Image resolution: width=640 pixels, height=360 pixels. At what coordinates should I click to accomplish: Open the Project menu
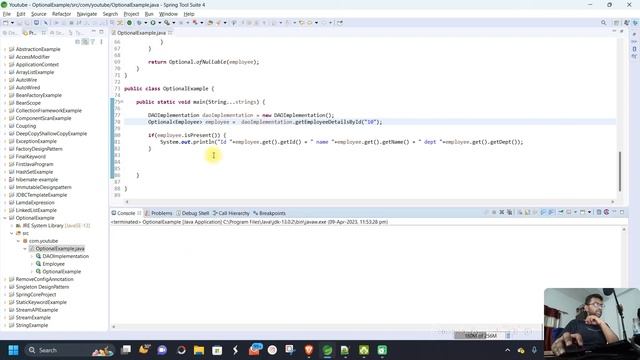pyautogui.click(x=131, y=14)
